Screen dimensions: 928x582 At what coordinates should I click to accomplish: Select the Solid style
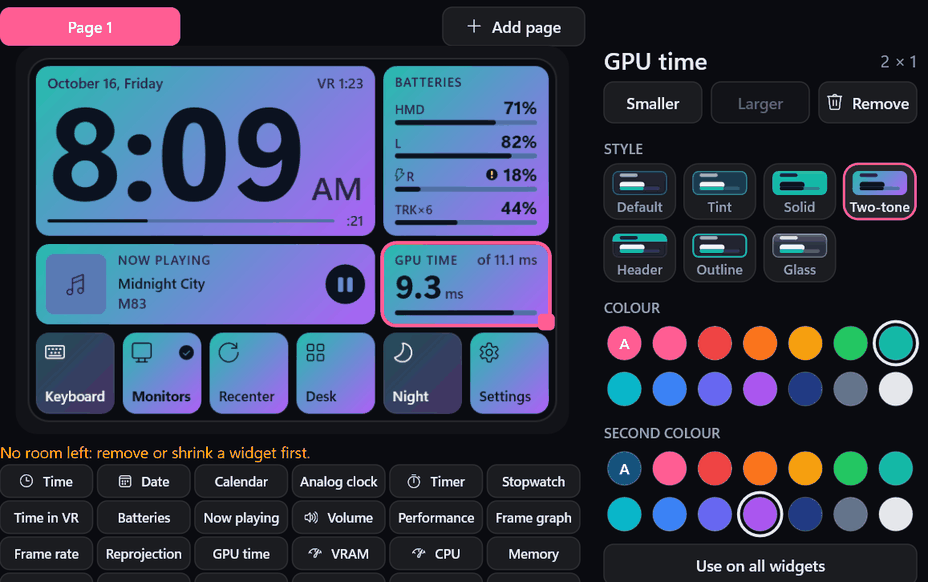800,192
